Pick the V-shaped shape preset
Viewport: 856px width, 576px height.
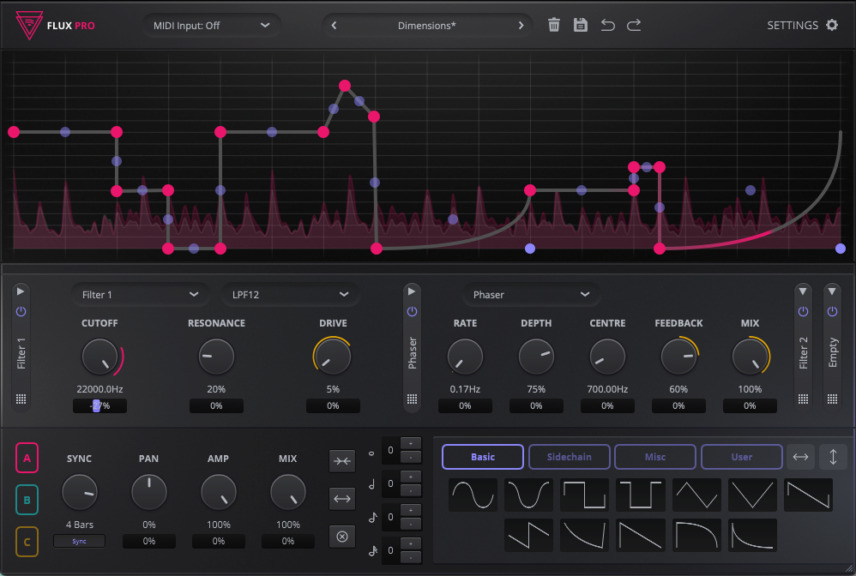point(752,495)
